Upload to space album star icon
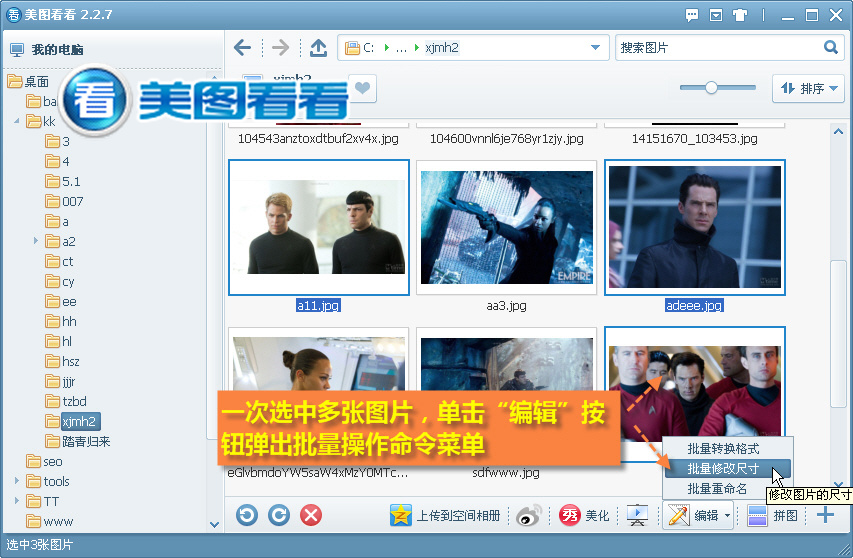 [400, 515]
